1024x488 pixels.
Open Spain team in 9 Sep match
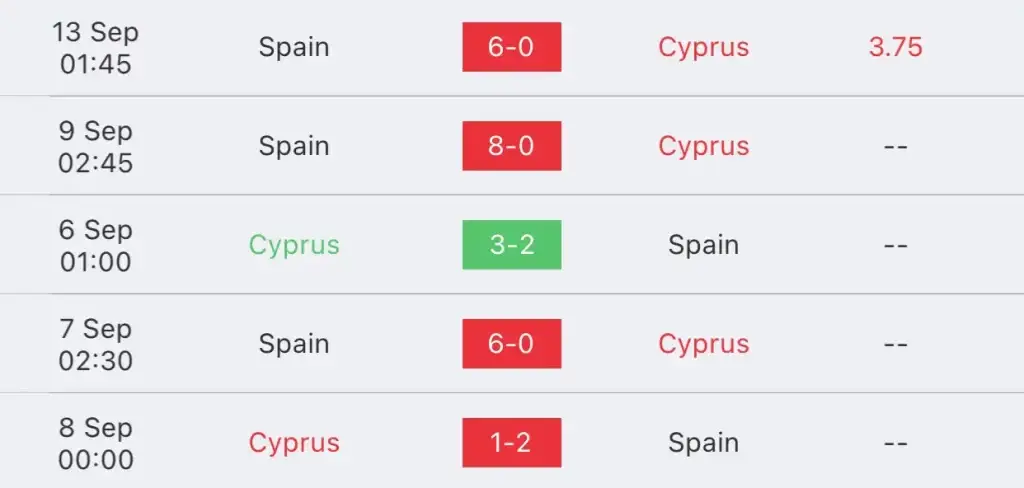[294, 146]
